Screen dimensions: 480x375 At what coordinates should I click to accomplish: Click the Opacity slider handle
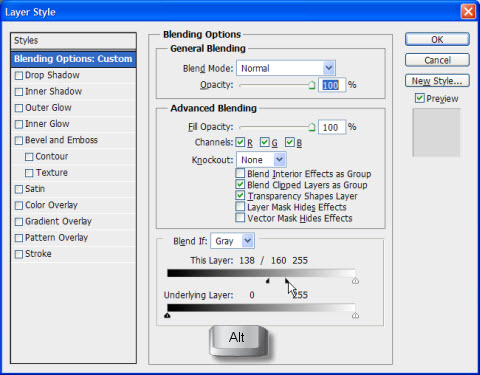(311, 85)
